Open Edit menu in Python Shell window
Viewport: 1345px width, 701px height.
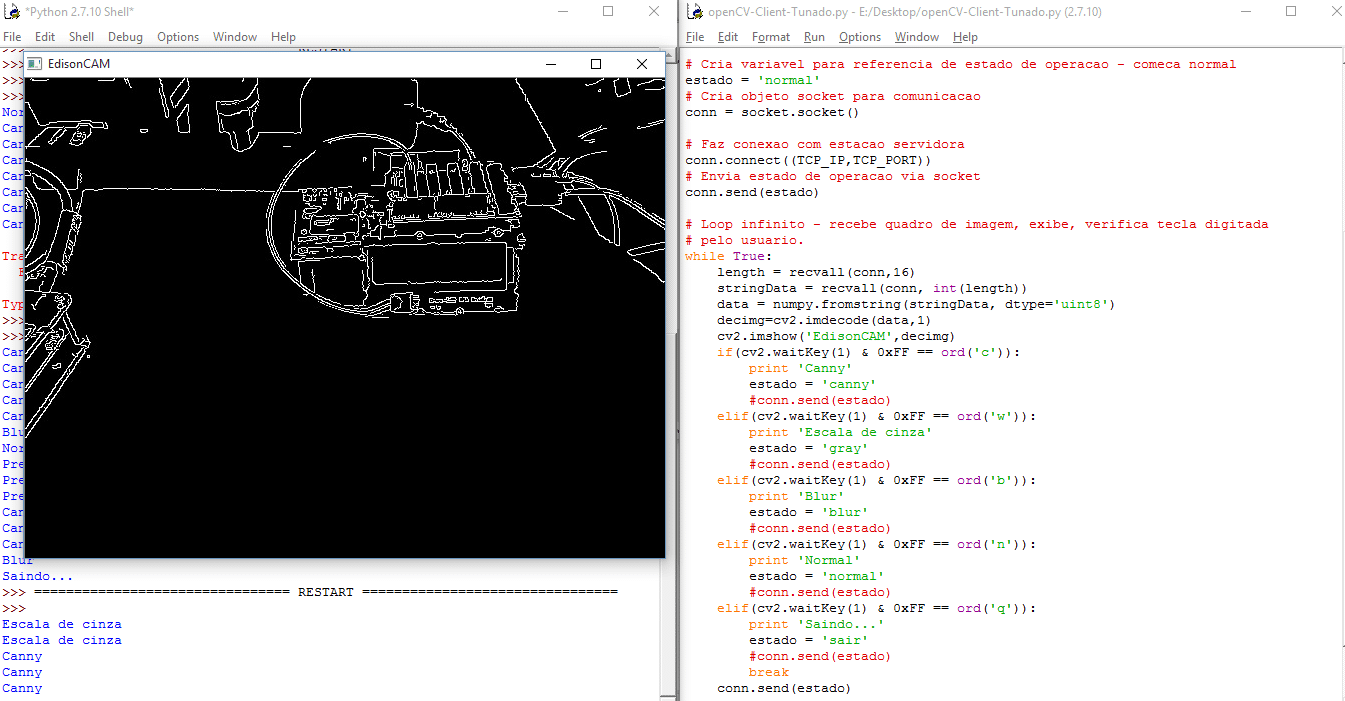(x=45, y=37)
